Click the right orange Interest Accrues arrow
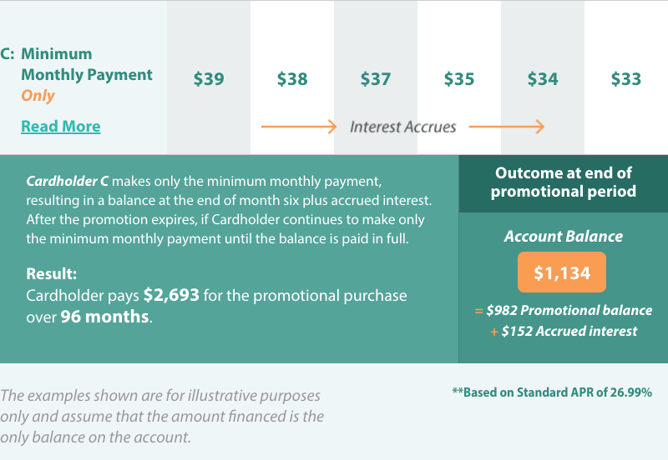 (507, 126)
